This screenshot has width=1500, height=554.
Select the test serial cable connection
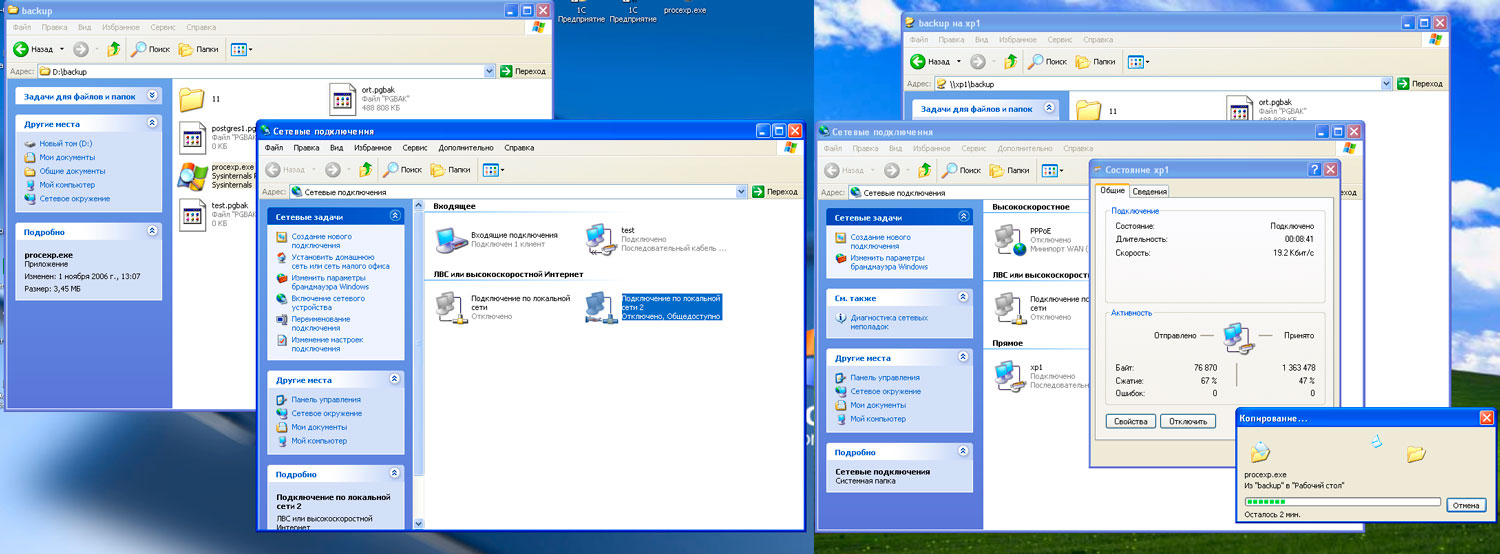click(601, 239)
